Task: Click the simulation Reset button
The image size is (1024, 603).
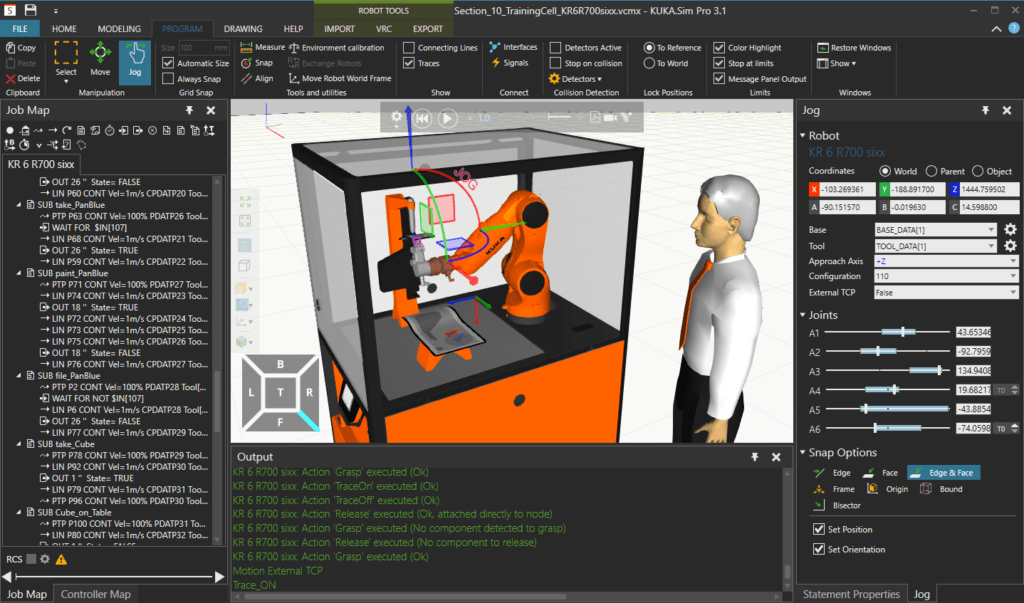Action: tap(421, 117)
